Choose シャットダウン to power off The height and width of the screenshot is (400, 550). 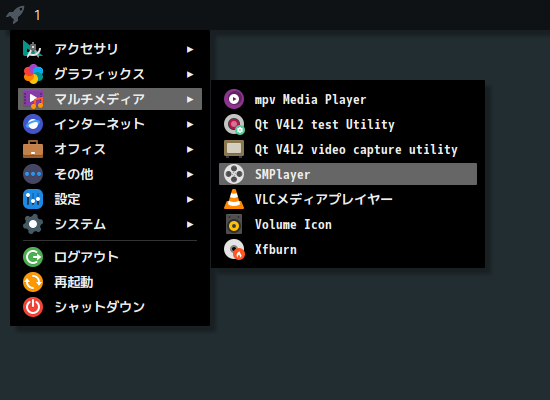[x=110, y=307]
